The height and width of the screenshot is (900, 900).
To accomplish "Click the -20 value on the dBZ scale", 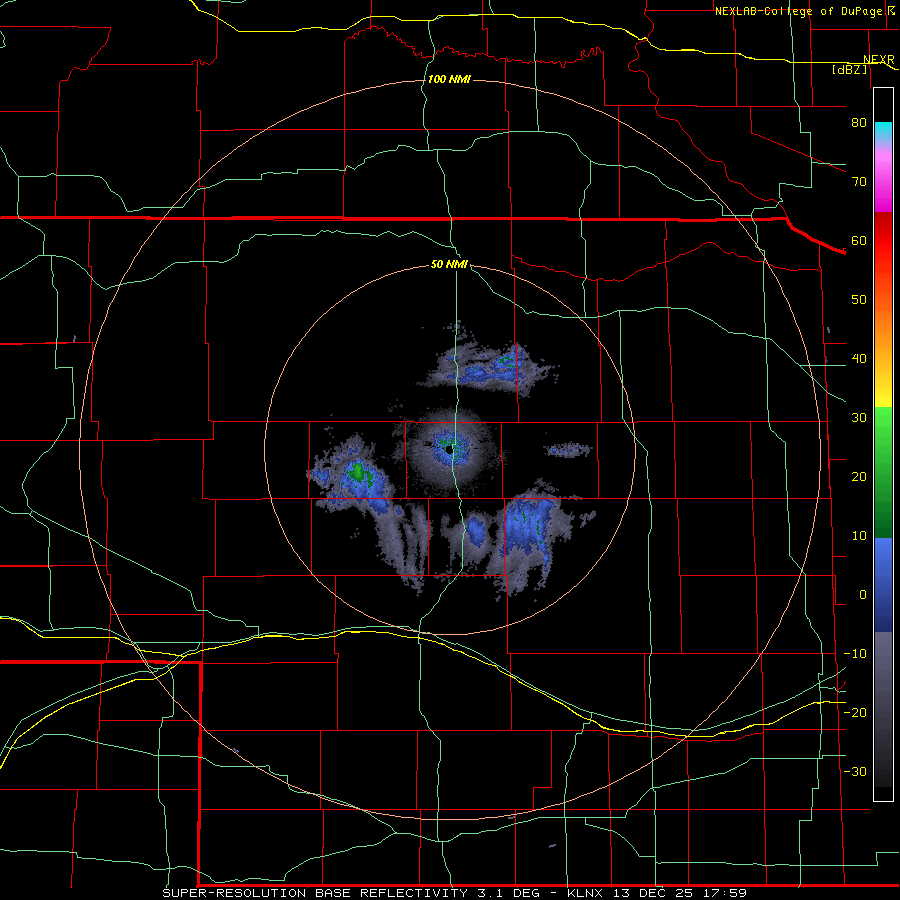I will coord(855,713).
